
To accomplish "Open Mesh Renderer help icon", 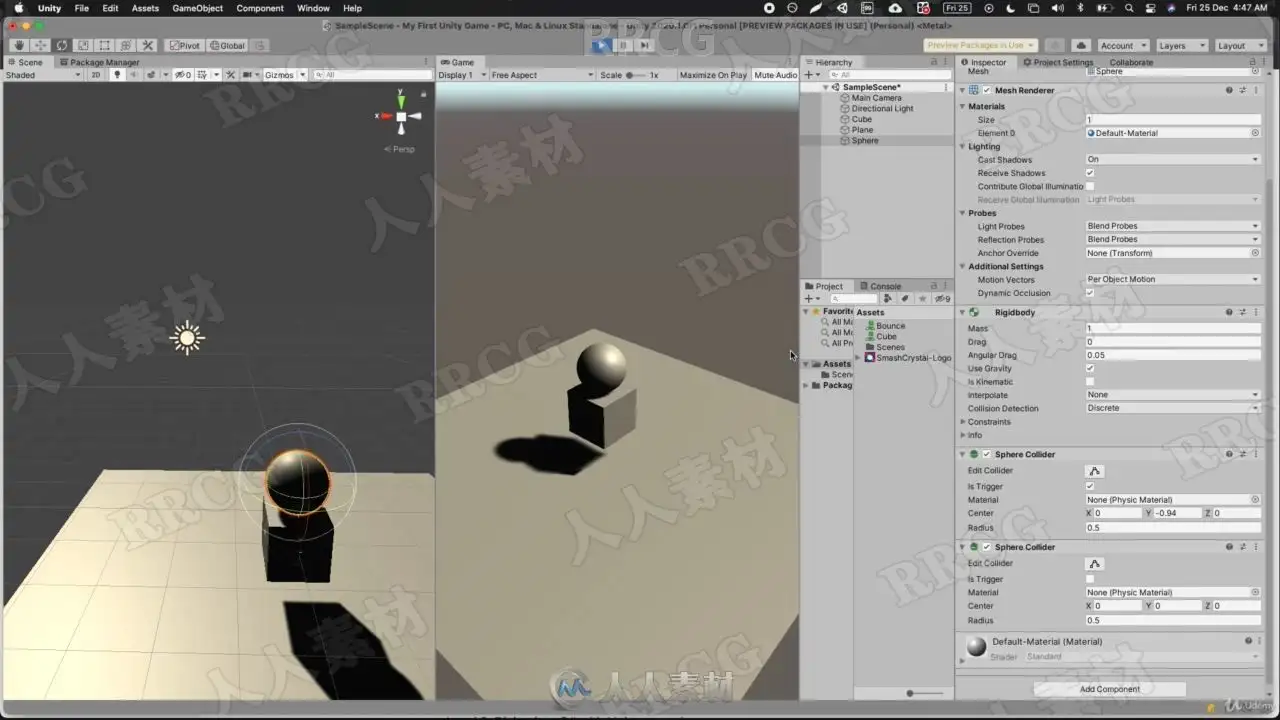I will [x=1229, y=90].
